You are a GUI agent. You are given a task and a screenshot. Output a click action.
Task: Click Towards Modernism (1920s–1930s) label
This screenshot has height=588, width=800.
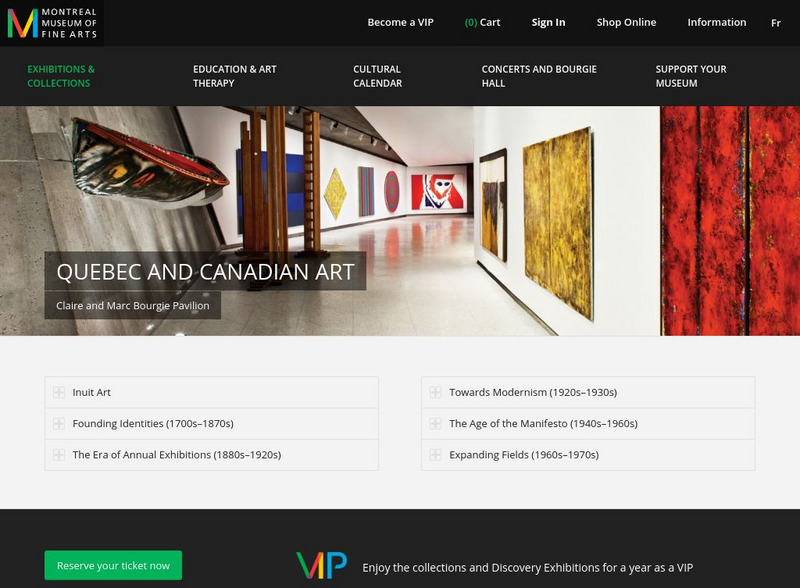tap(533, 393)
